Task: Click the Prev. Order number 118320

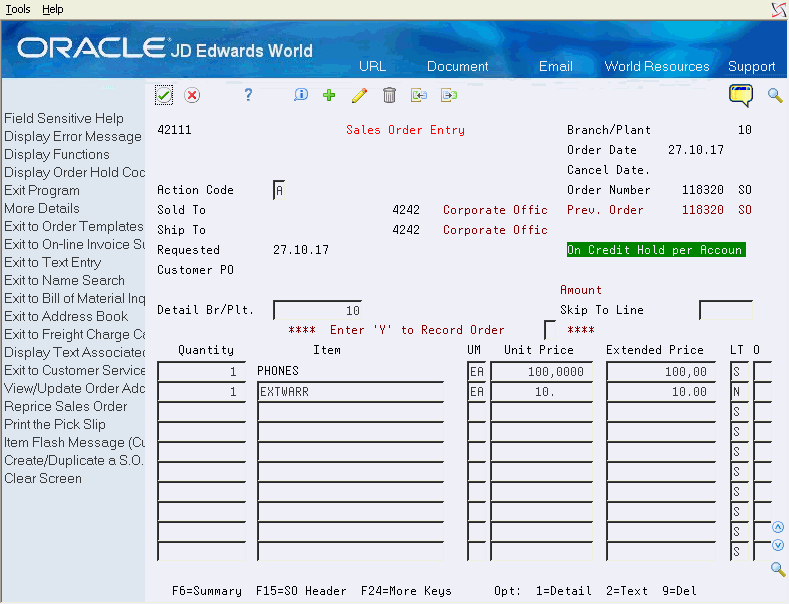Action: (x=702, y=210)
